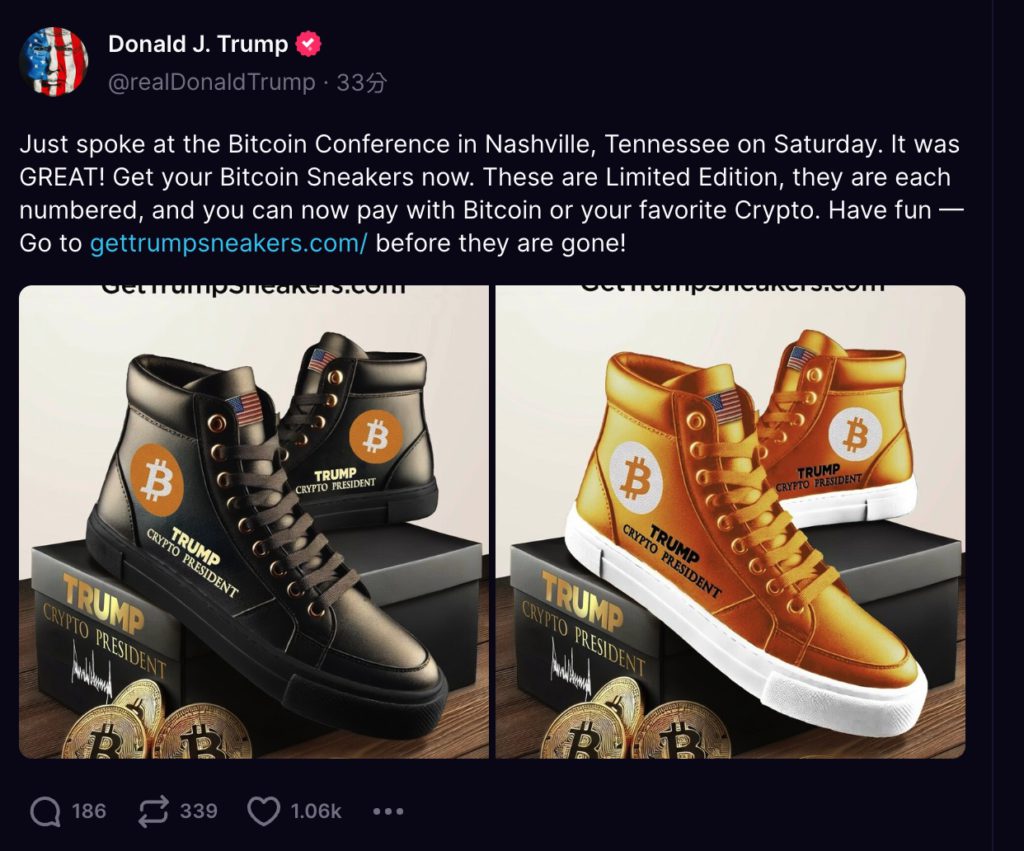The height and width of the screenshot is (851, 1024).
Task: Open the profile avatar picture
Action: coord(54,62)
